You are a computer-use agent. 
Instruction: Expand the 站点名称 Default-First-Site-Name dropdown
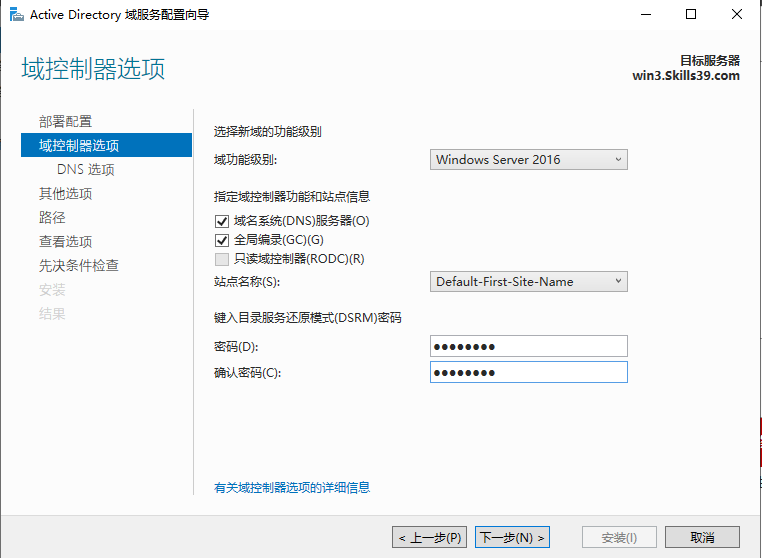click(529, 281)
